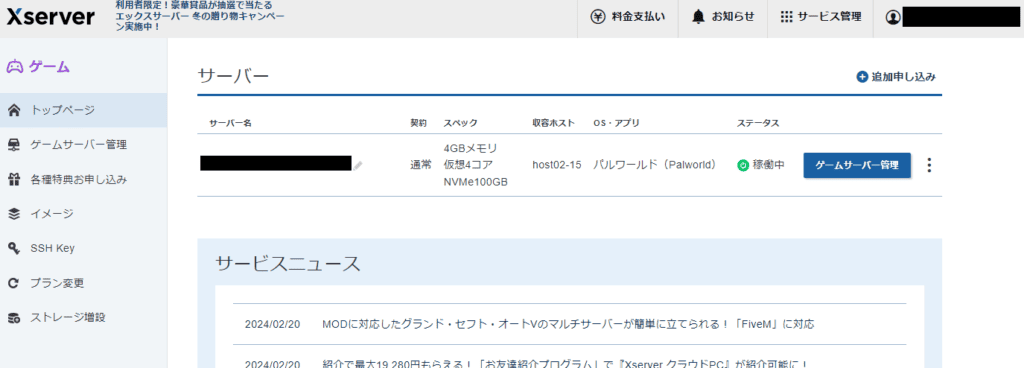This screenshot has height=368, width=1024.
Task: Click the ステータス column header
Action: pos(758,123)
